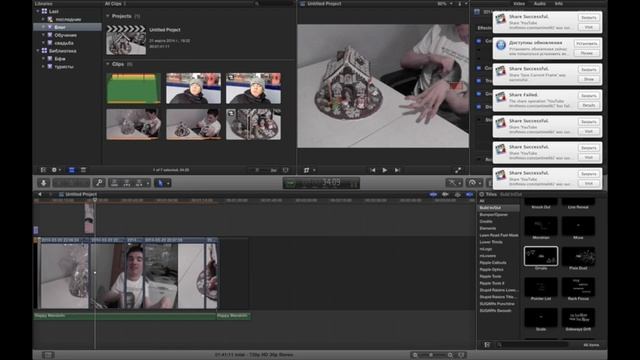Click Details on Share Failed notification
Viewport: 640px width, 360px height.
(589, 105)
